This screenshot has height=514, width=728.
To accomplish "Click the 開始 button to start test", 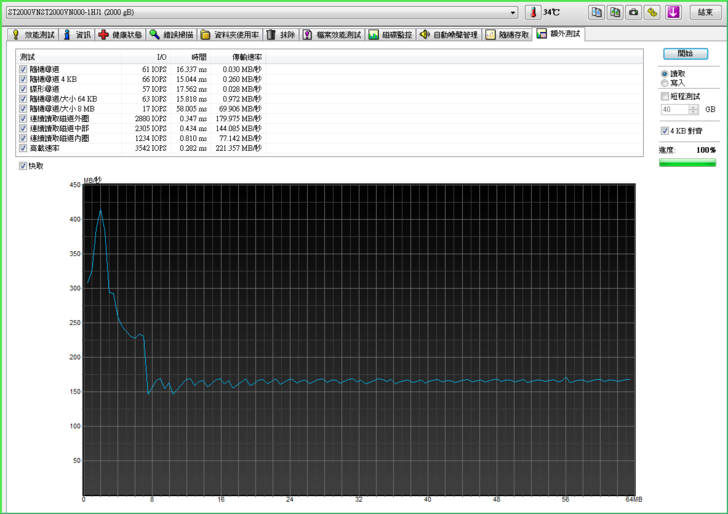I will 685,53.
